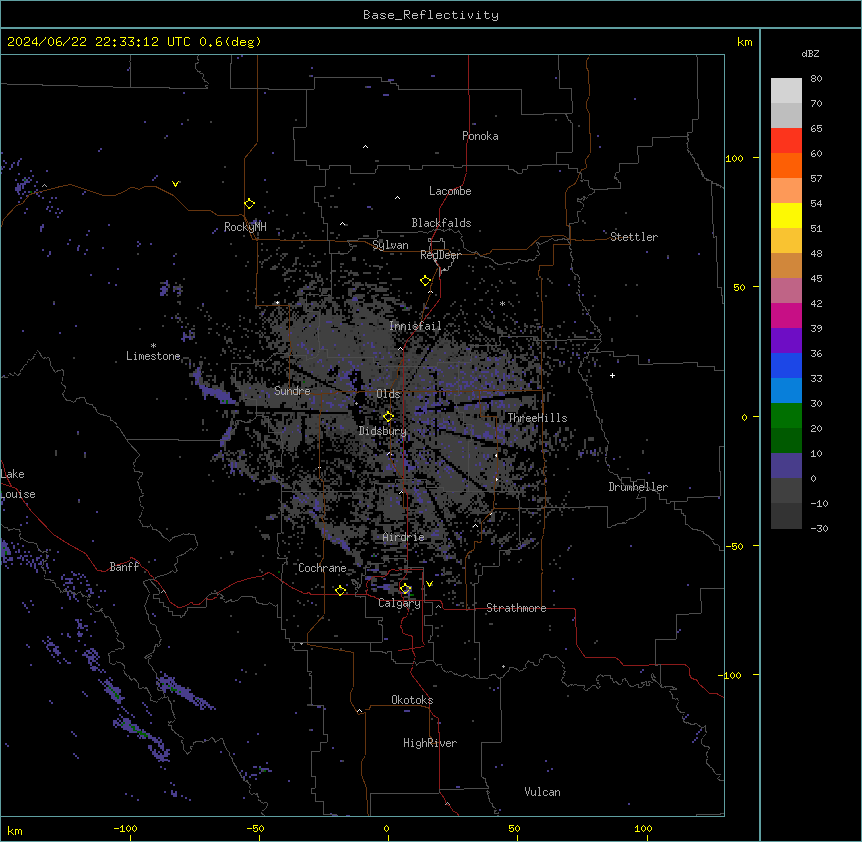Click the ThreeHills town label
This screenshot has height=842, width=862.
coord(537,418)
